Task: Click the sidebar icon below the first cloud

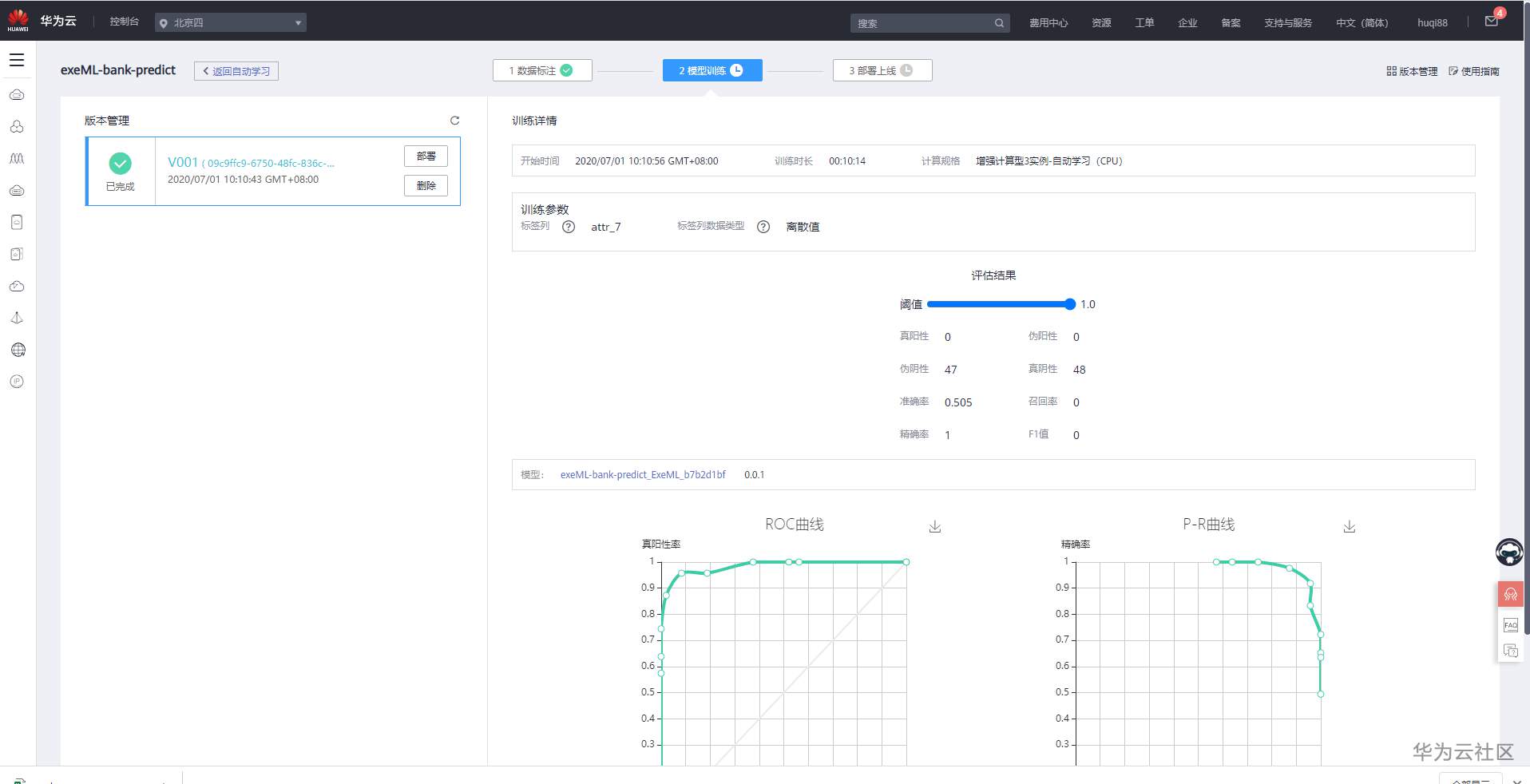Action: 17,127
